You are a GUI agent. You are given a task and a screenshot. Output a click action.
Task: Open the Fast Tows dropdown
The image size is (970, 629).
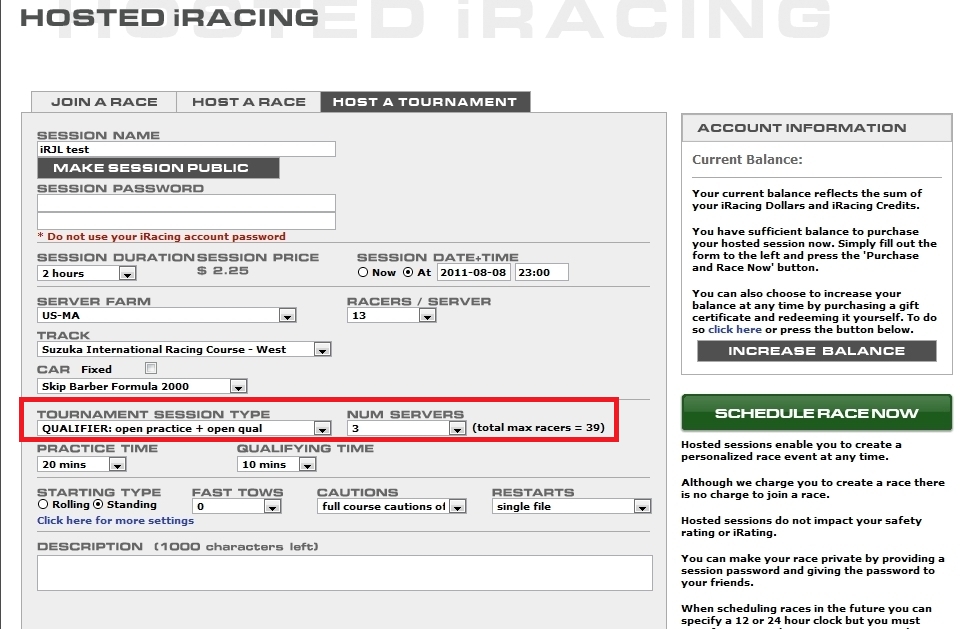pyautogui.click(x=237, y=507)
